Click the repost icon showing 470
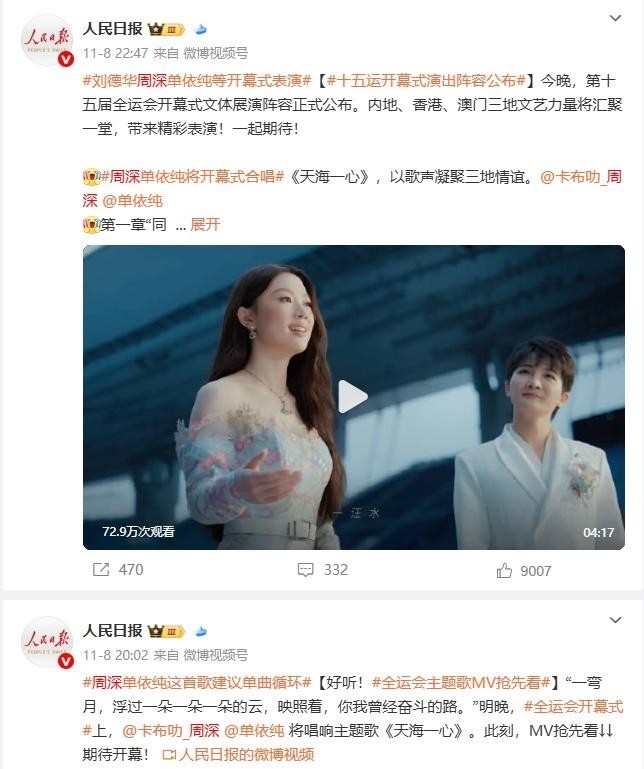This screenshot has width=644, height=769. (x=101, y=569)
